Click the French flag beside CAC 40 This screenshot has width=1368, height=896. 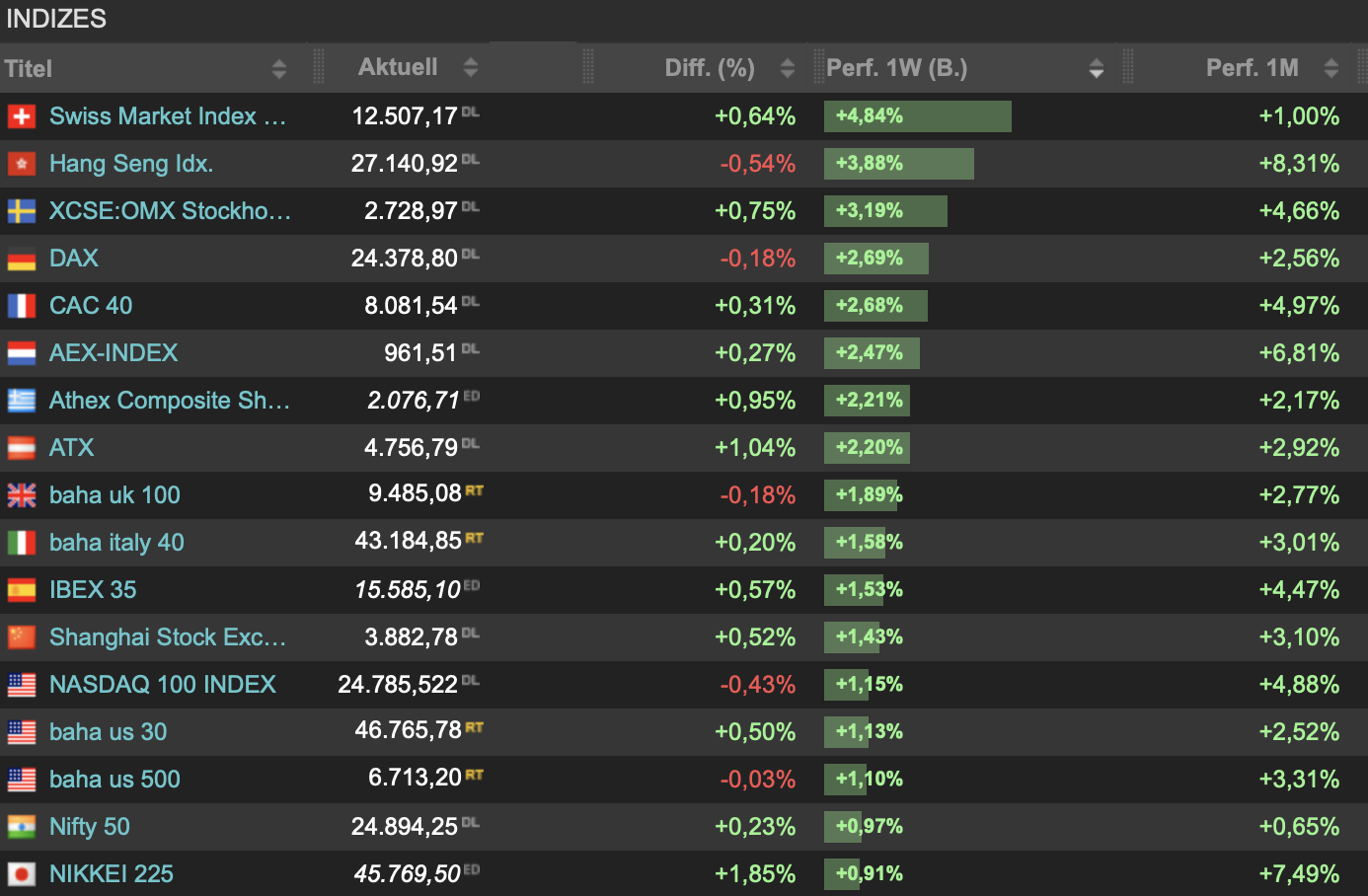[22, 306]
